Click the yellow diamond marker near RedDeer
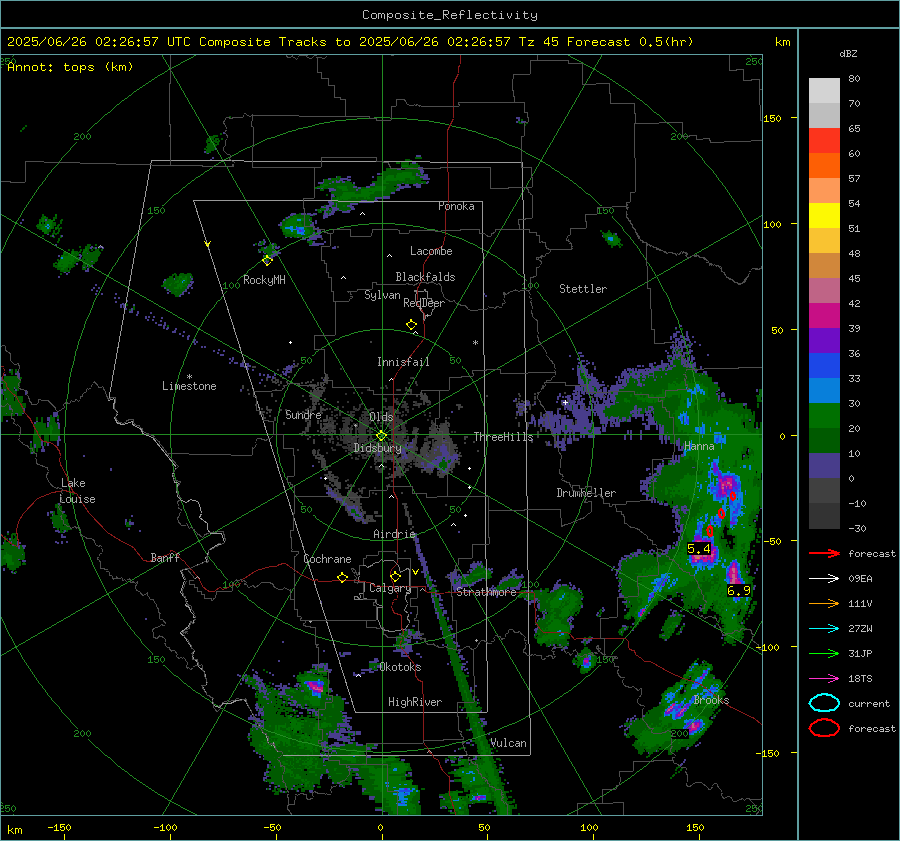This screenshot has height=841, width=900. click(x=412, y=325)
